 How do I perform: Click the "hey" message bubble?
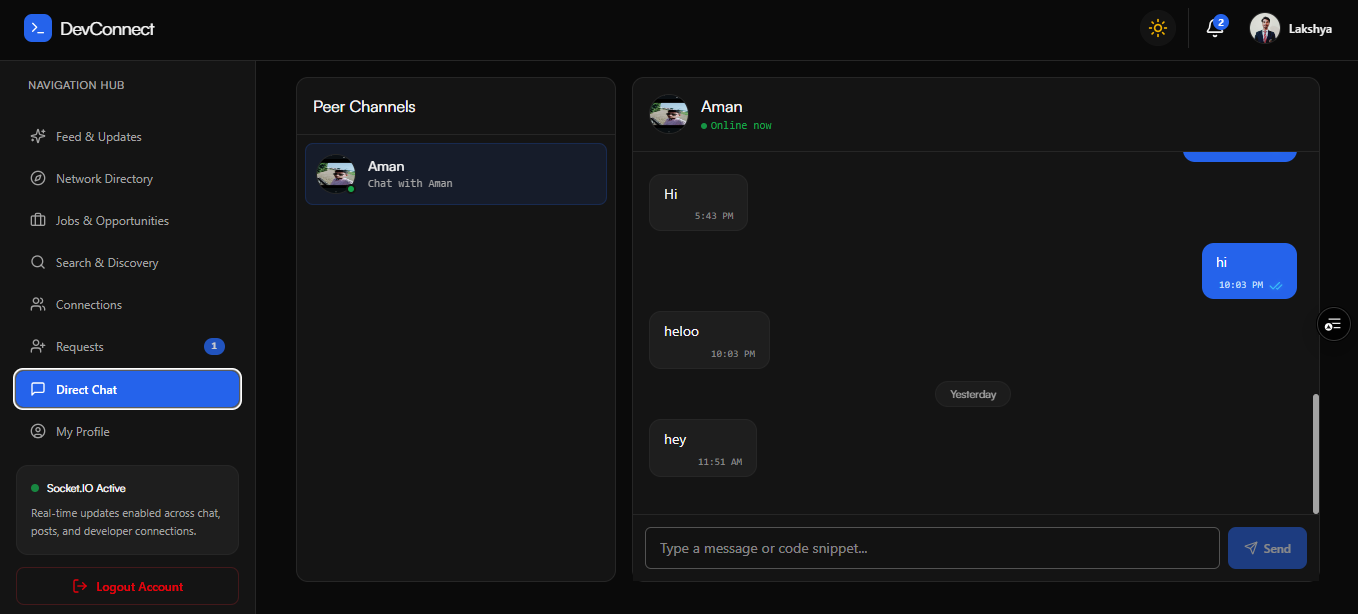pos(703,448)
